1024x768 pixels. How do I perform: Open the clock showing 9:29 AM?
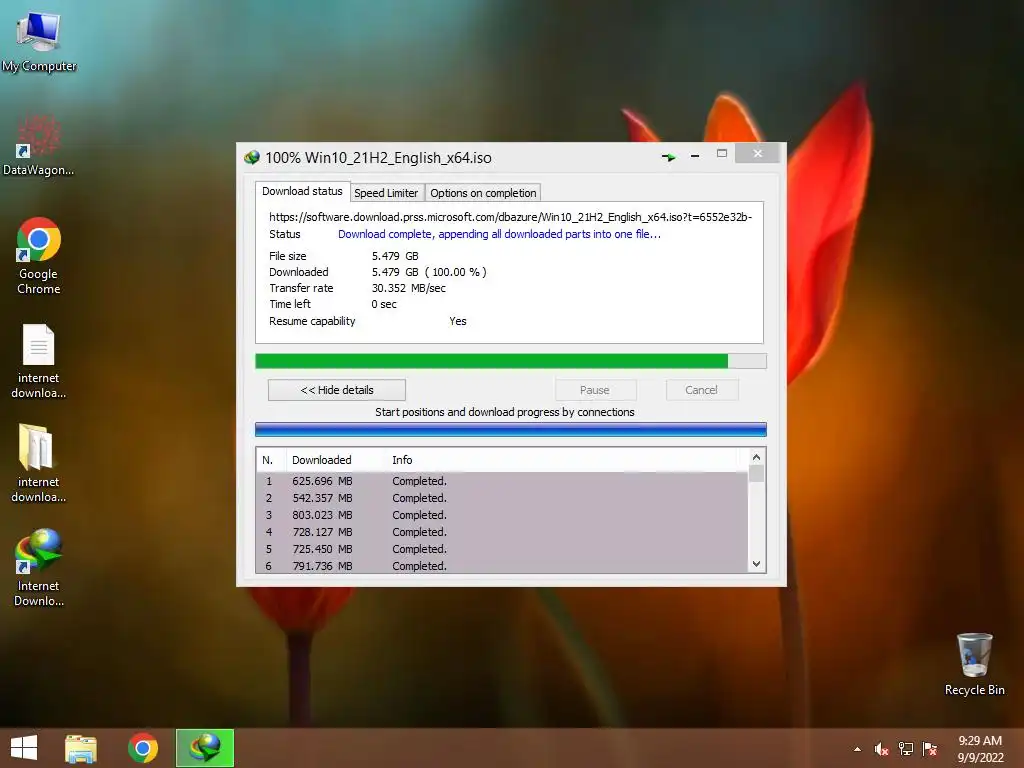point(980,749)
